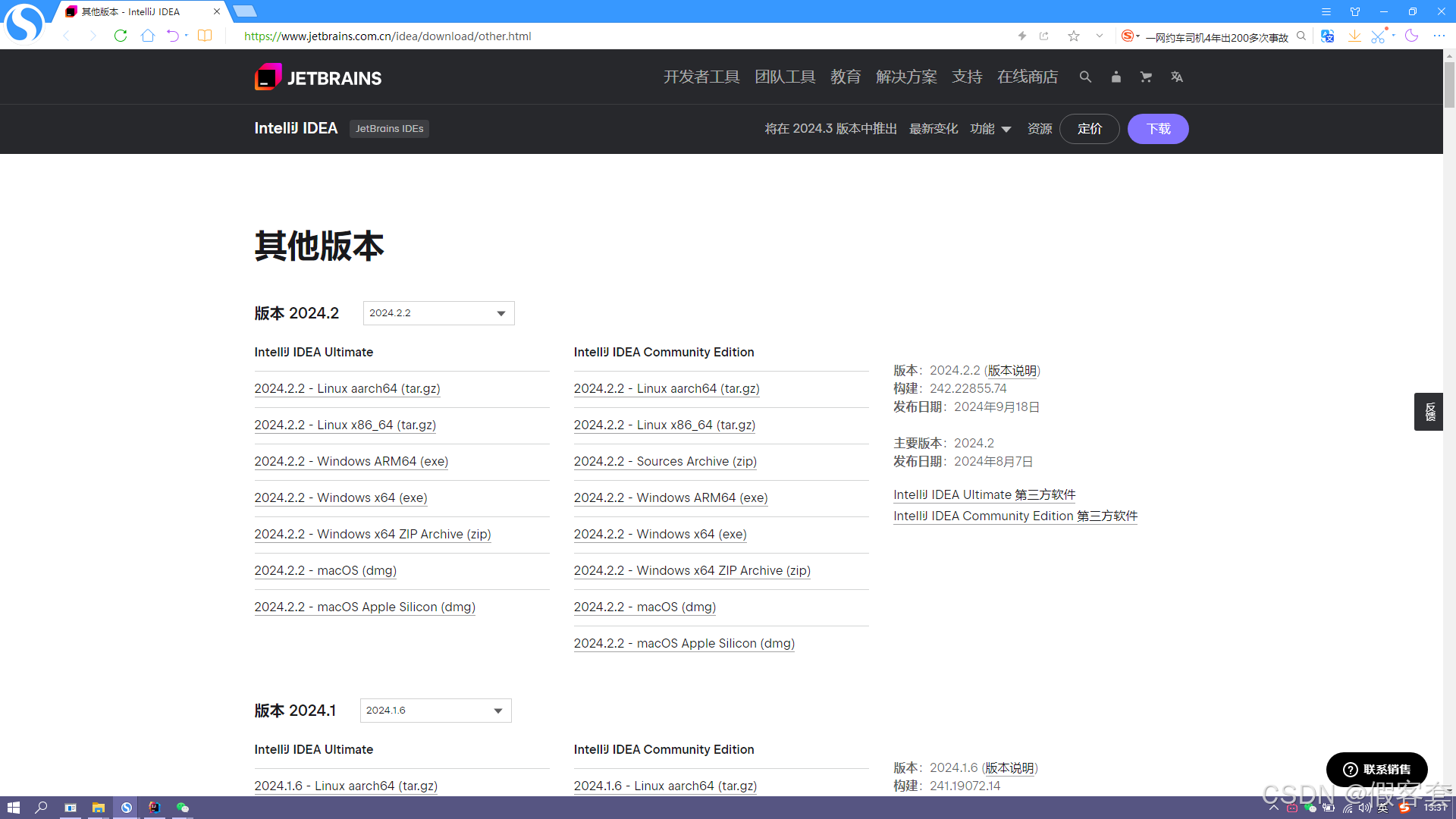Click the JetBrains logo
Viewport: 1456px width, 819px height.
click(318, 77)
